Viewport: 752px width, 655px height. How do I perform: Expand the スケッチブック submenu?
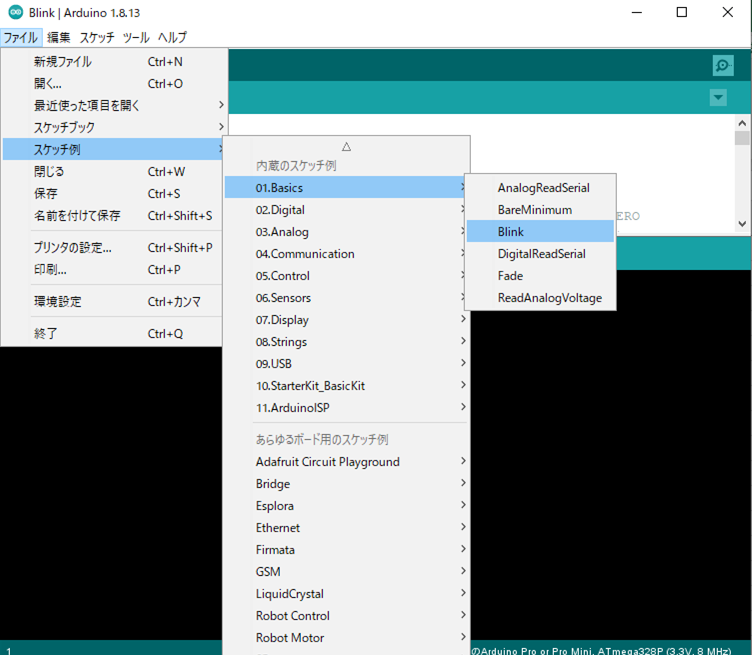click(x=113, y=128)
